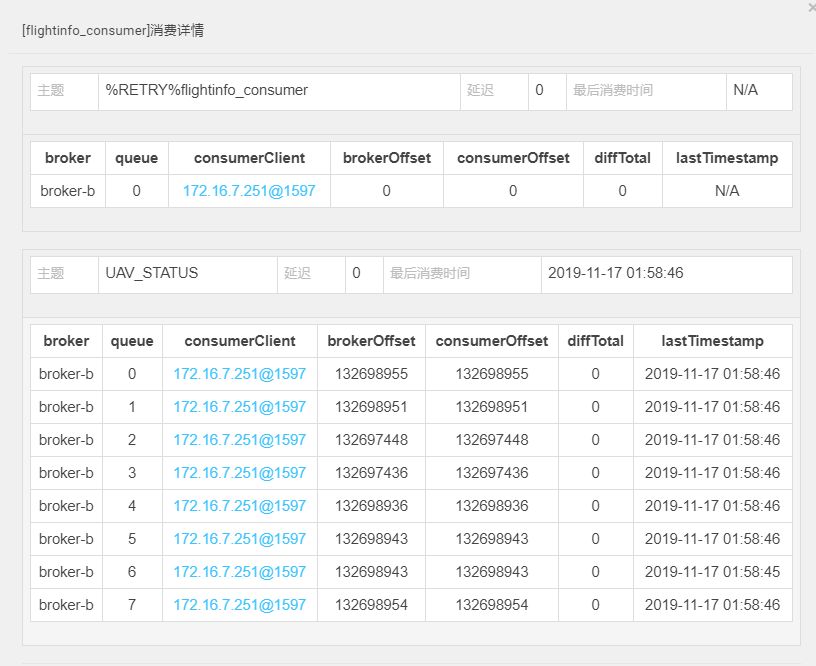Click lastTimestamp column header in UAV_STATUS table
Screen dimensions: 816x666
tap(712, 341)
